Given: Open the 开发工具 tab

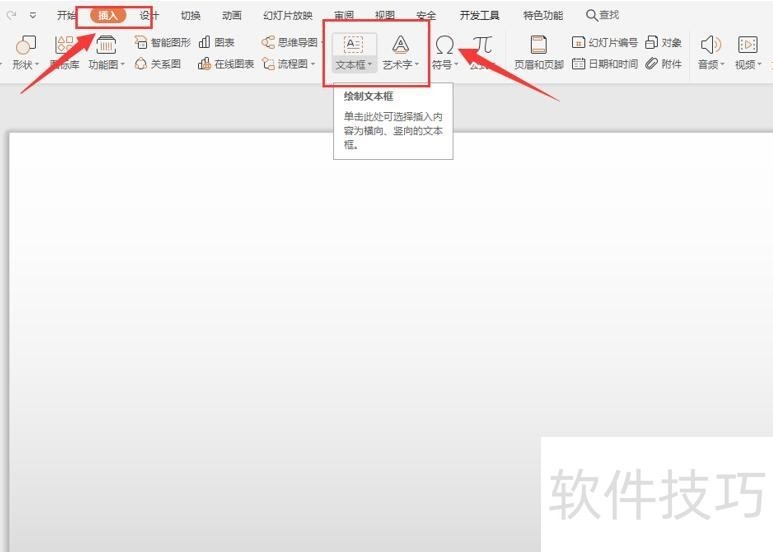Looking at the screenshot, I should 480,16.
